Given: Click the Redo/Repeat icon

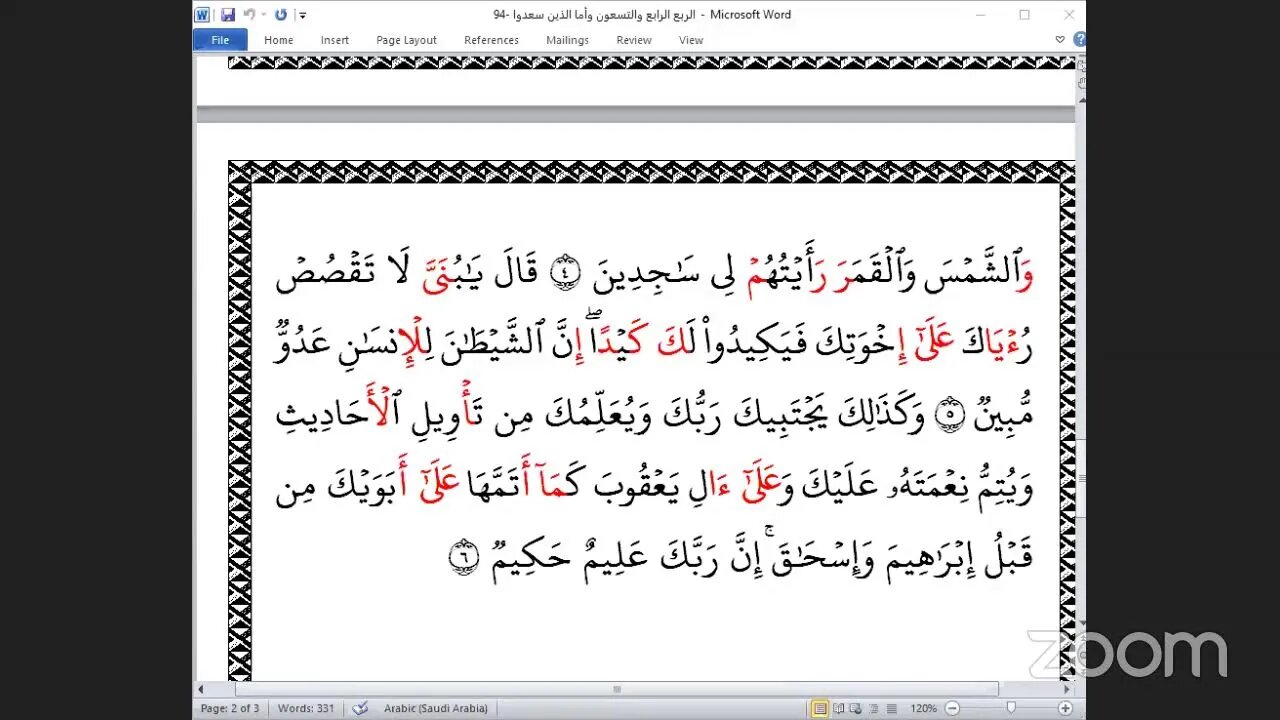Looking at the screenshot, I should coord(281,15).
